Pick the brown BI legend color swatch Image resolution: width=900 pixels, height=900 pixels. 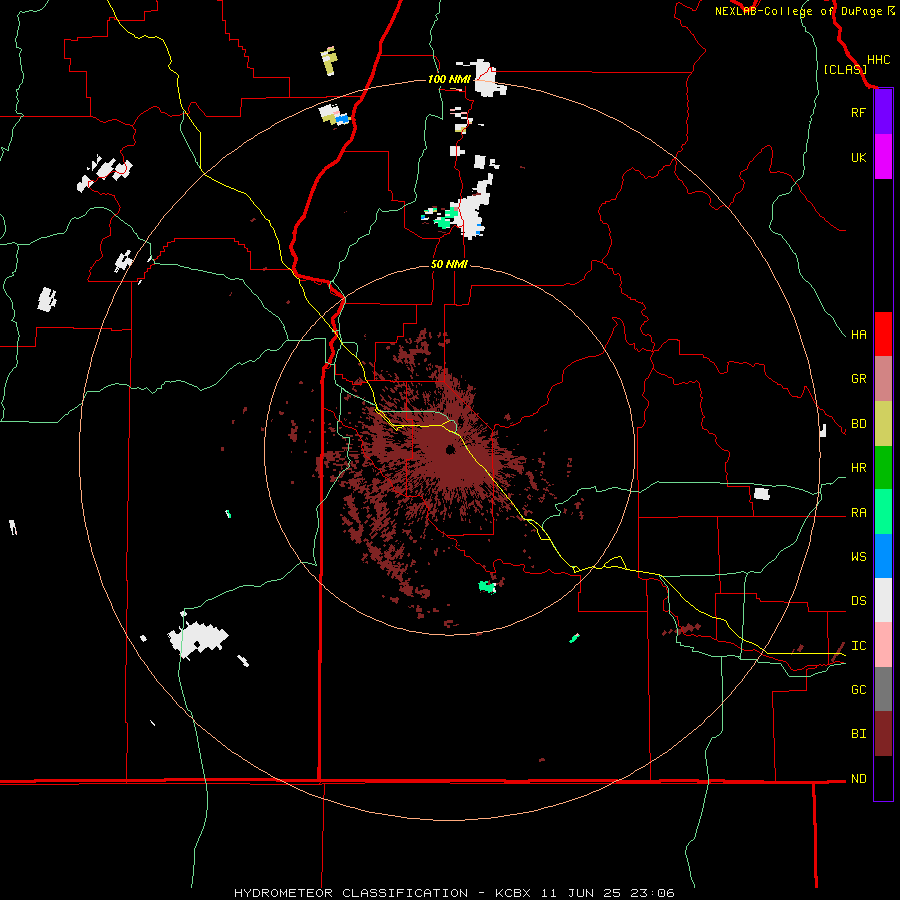click(883, 734)
